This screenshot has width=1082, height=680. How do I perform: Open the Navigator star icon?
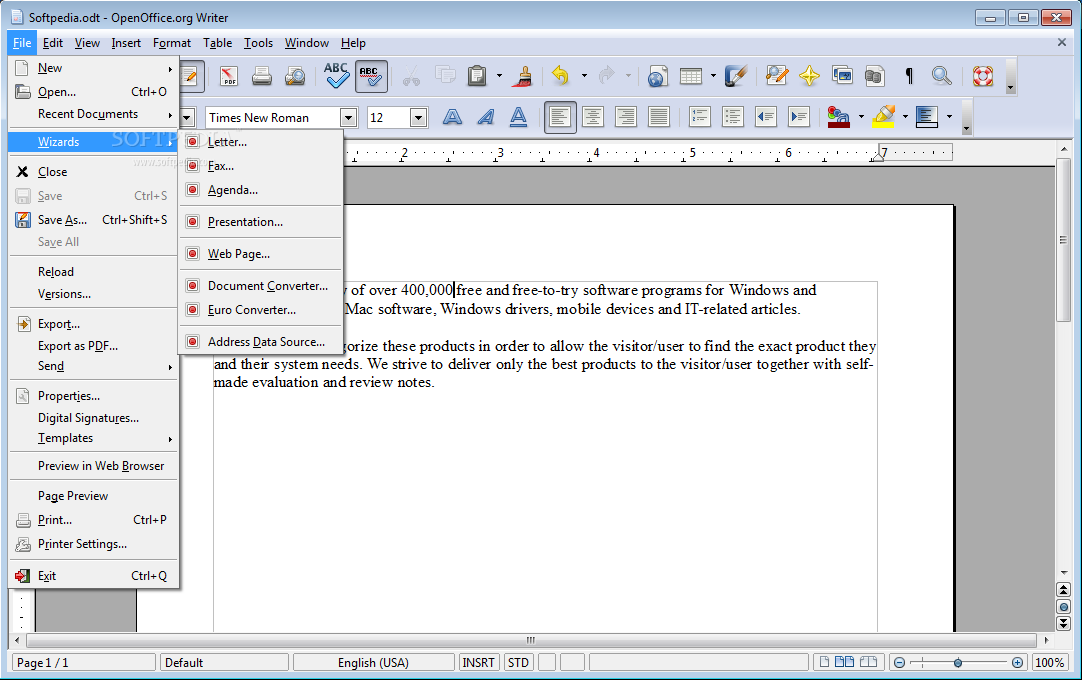pyautogui.click(x=809, y=76)
